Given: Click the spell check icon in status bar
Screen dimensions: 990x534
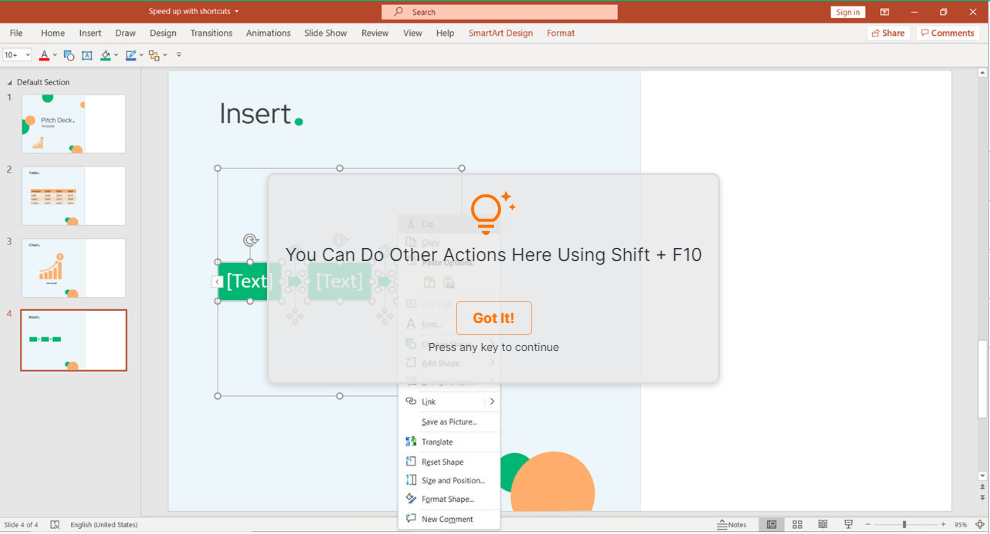Looking at the screenshot, I should pos(55,525).
